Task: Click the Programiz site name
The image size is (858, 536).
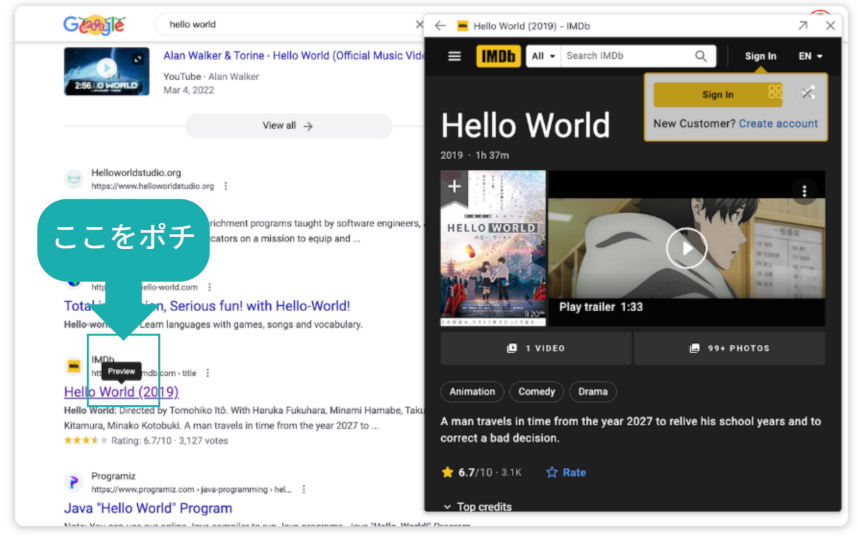Action: [x=113, y=476]
